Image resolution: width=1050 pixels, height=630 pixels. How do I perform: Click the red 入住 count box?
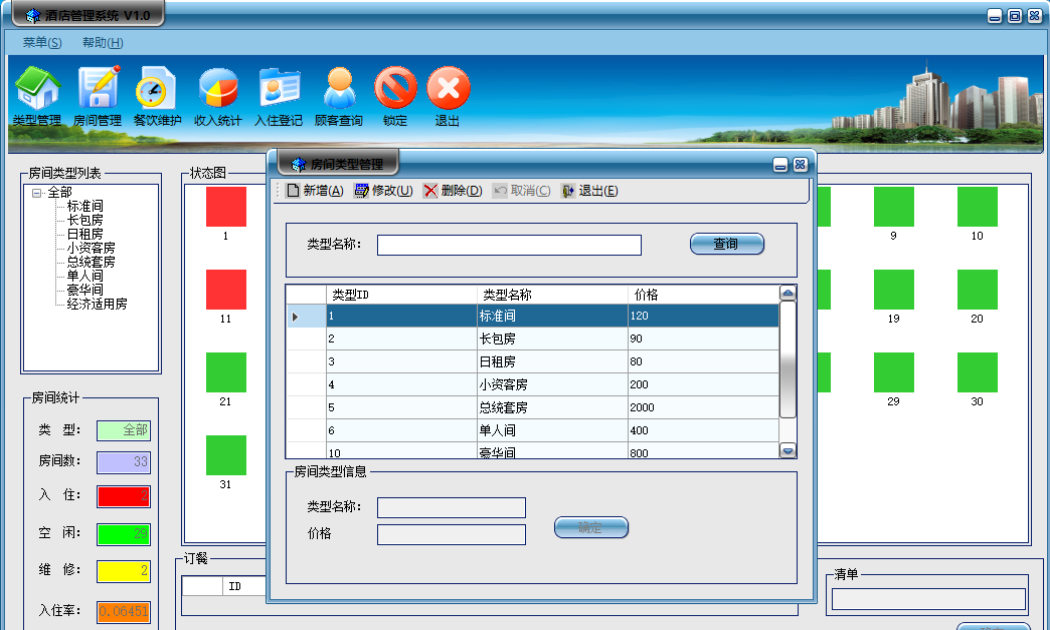(124, 496)
